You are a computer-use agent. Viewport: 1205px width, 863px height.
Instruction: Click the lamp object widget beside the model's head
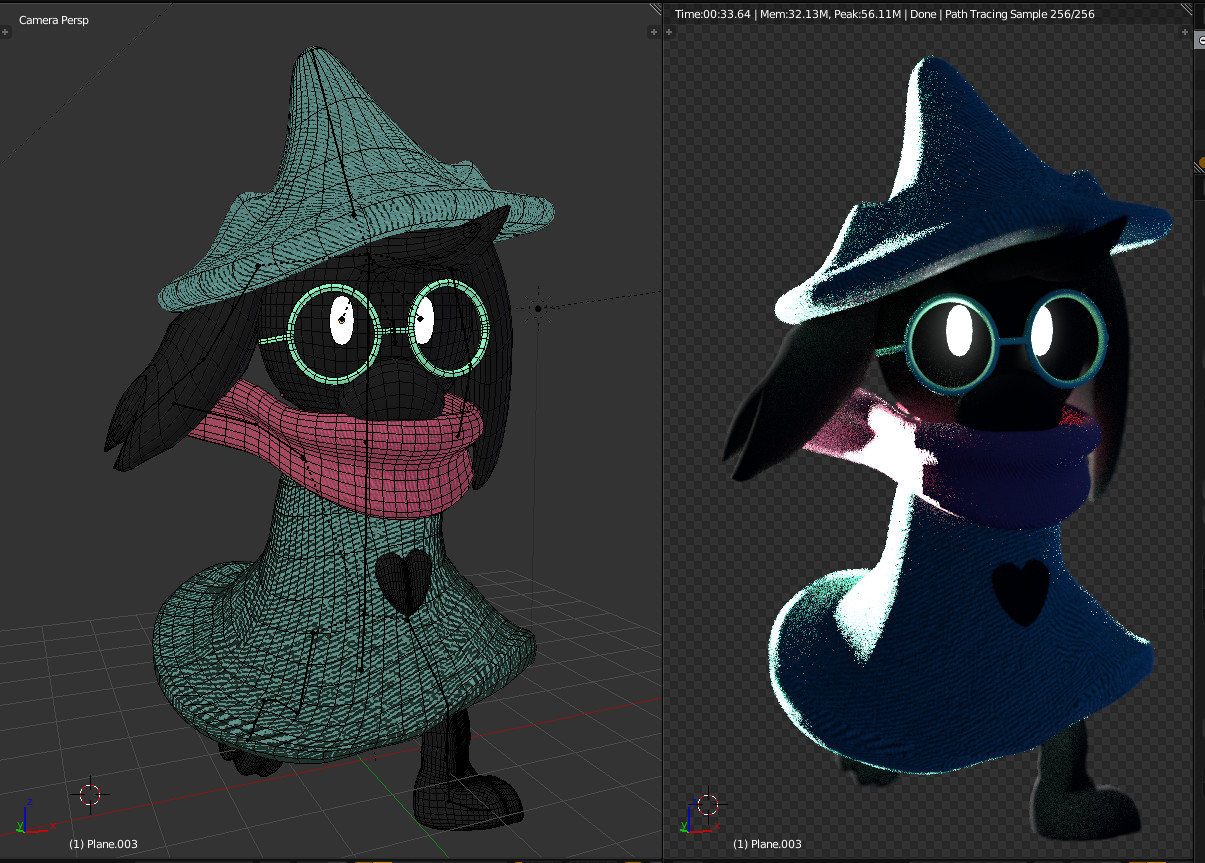pyautogui.click(x=539, y=307)
